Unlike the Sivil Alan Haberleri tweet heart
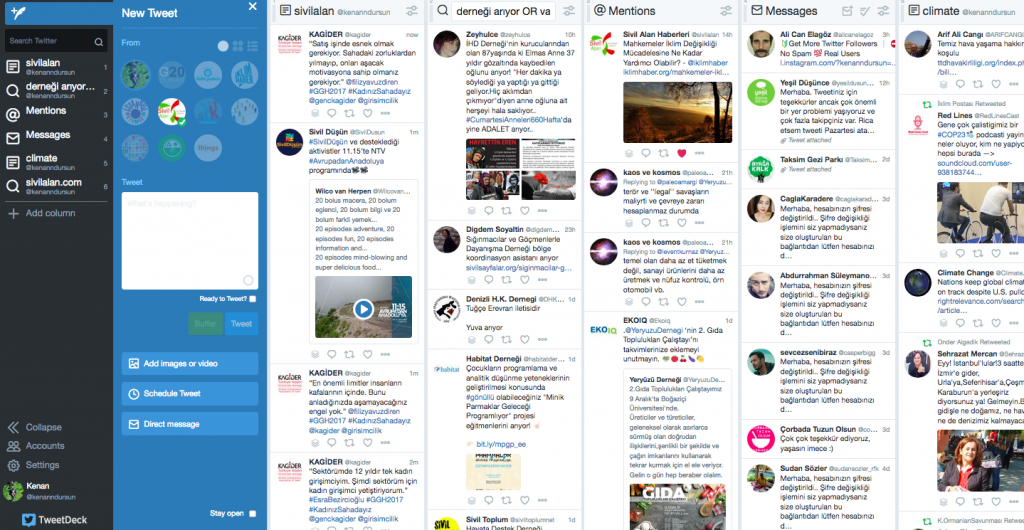Screen dimensions: 1024x530 point(682,153)
